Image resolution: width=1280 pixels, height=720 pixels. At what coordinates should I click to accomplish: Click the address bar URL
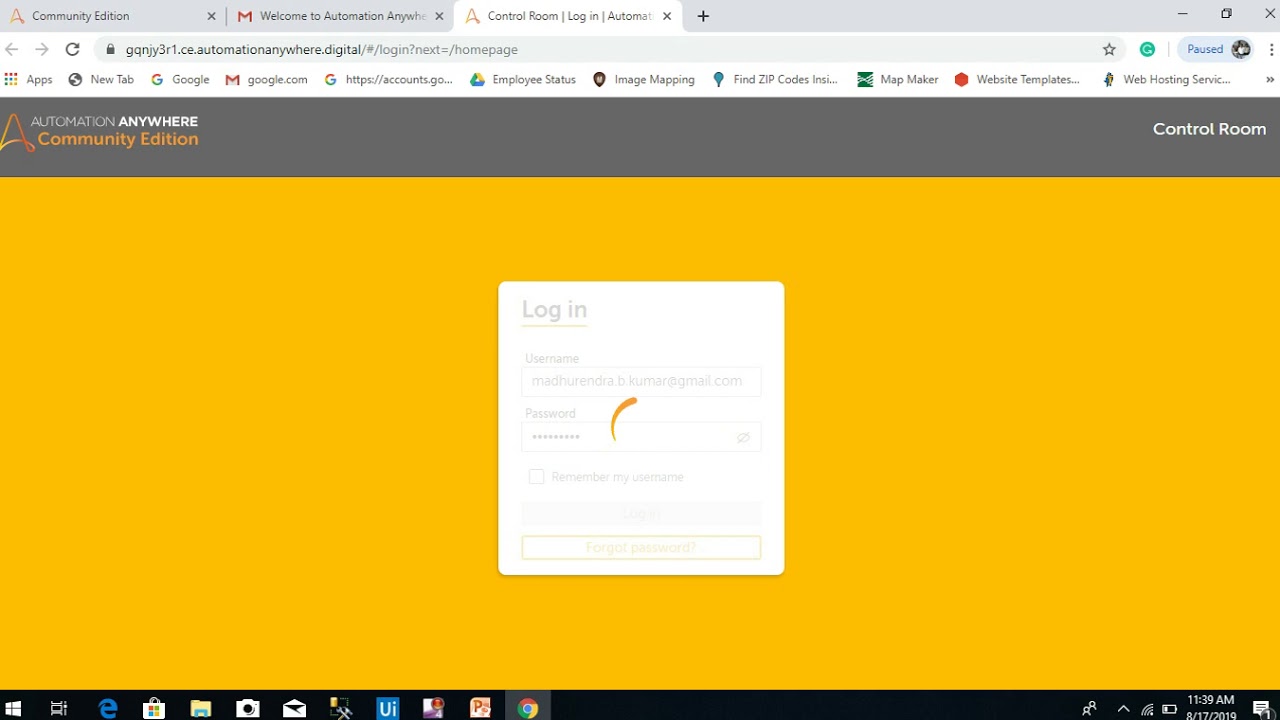tap(321, 49)
